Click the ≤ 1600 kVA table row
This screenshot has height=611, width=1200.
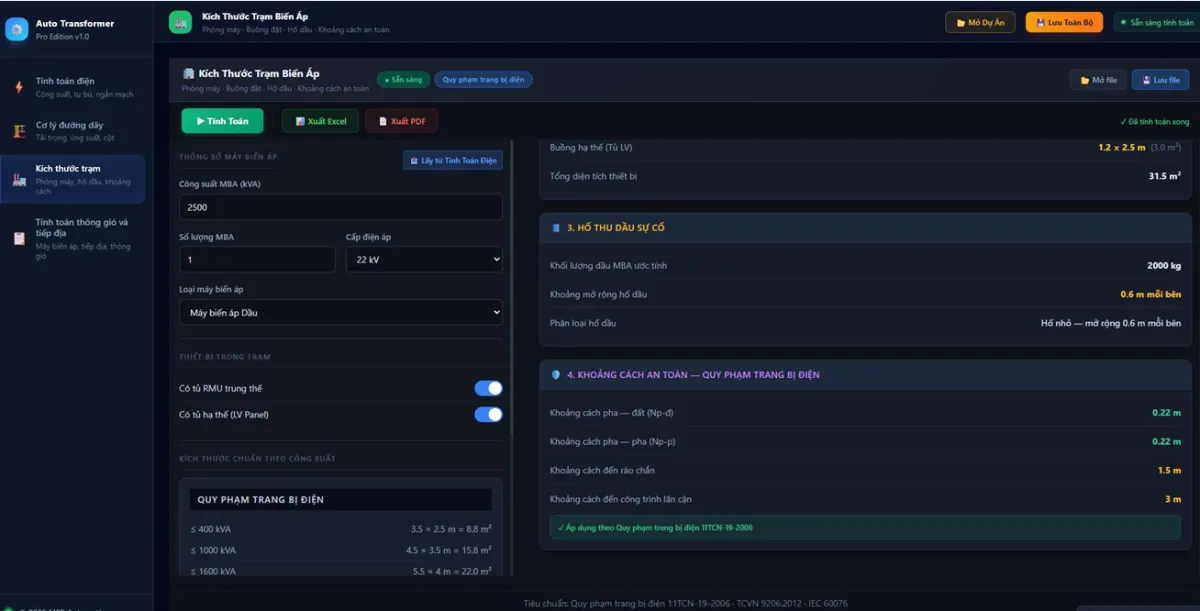tap(341, 571)
